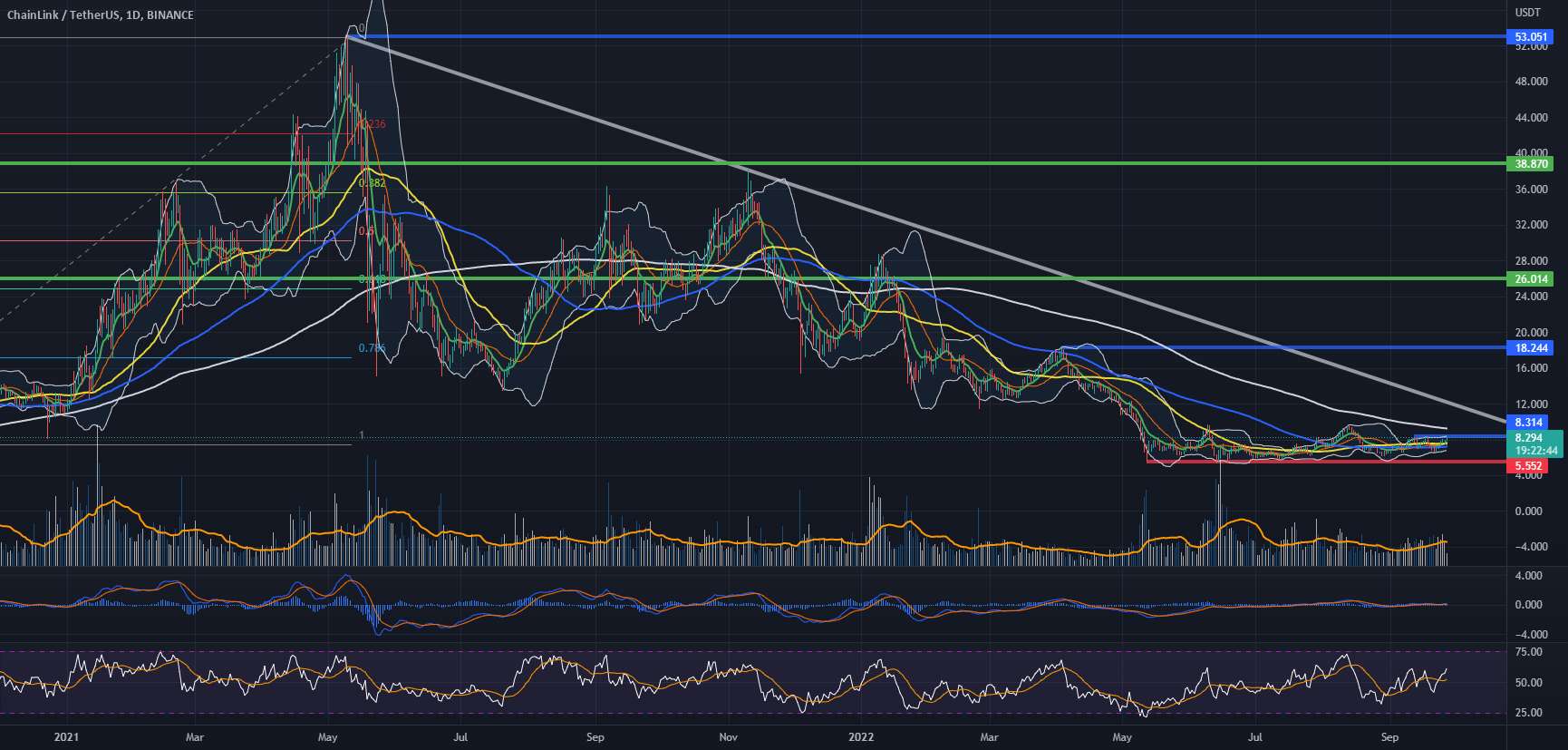This screenshot has height=750, width=1568.
Task: Click the USDT currency label
Action: (1527, 13)
